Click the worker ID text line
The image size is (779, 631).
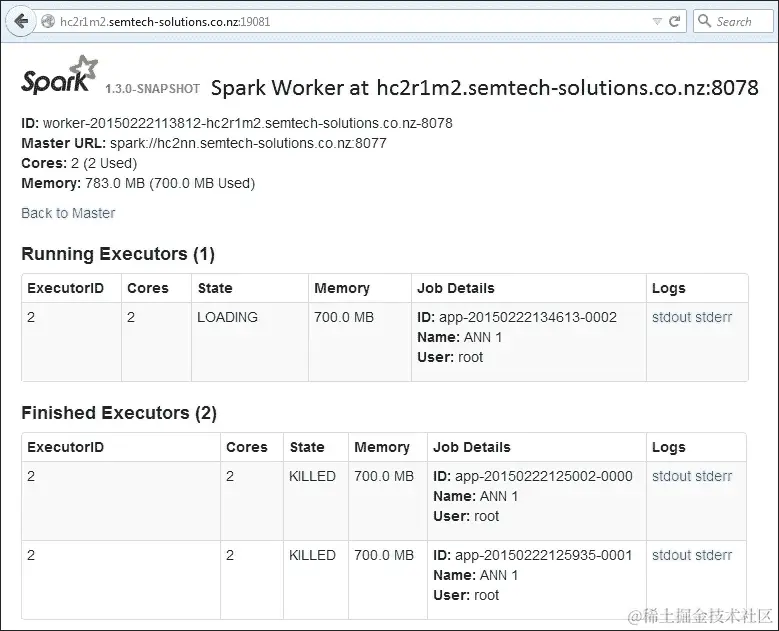click(x=237, y=123)
